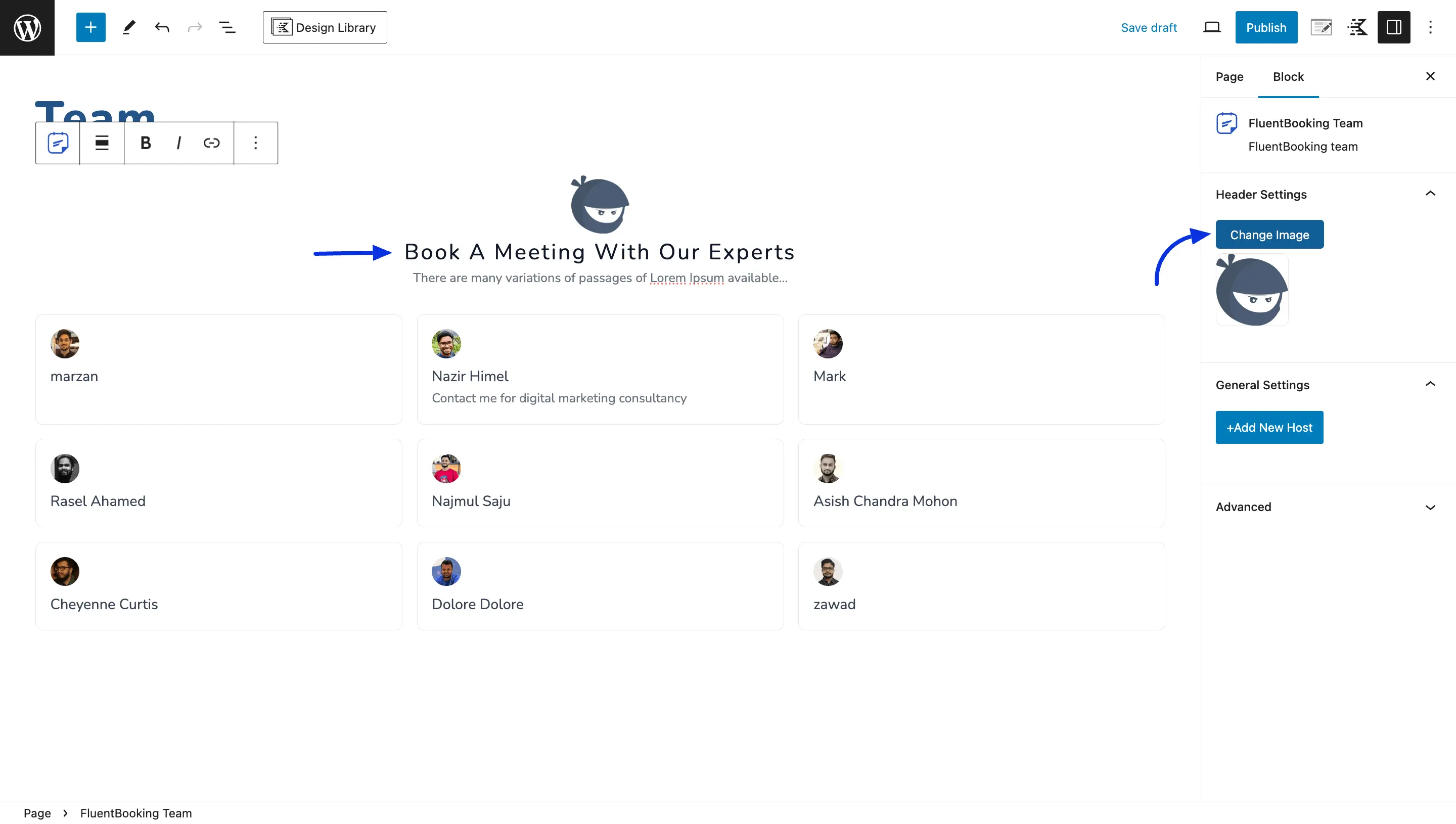The width and height of the screenshot is (1456, 824).
Task: Click the Team page title
Action: (95, 112)
